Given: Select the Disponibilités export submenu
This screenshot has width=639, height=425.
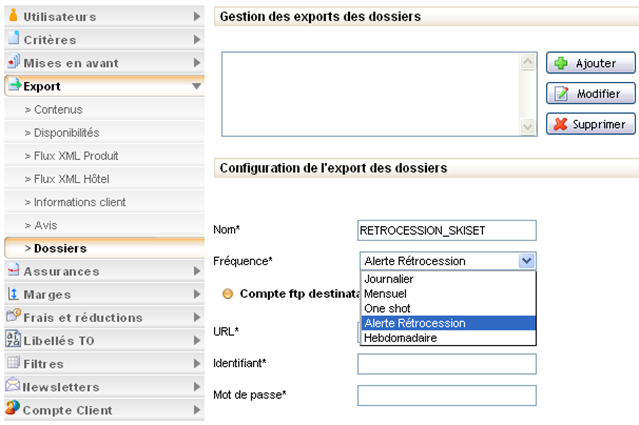Looking at the screenshot, I should pos(67,132).
